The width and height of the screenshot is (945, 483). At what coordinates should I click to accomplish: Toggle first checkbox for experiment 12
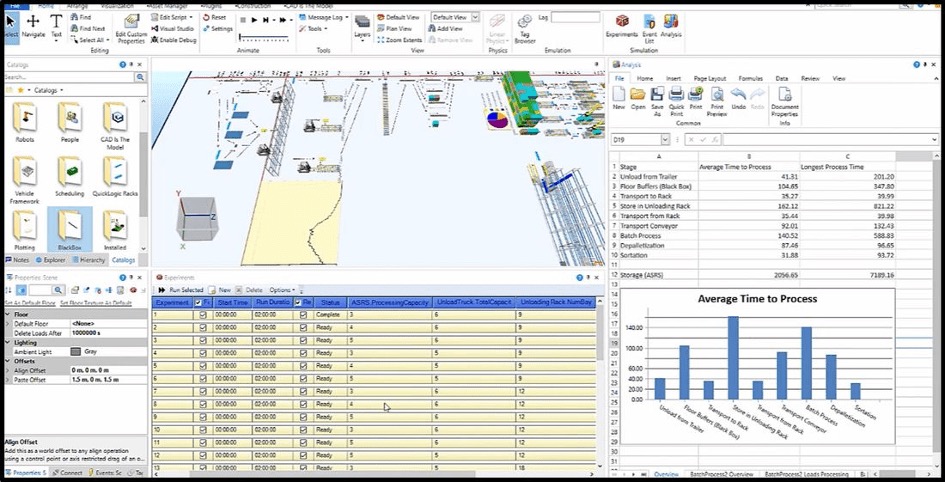[x=202, y=455]
